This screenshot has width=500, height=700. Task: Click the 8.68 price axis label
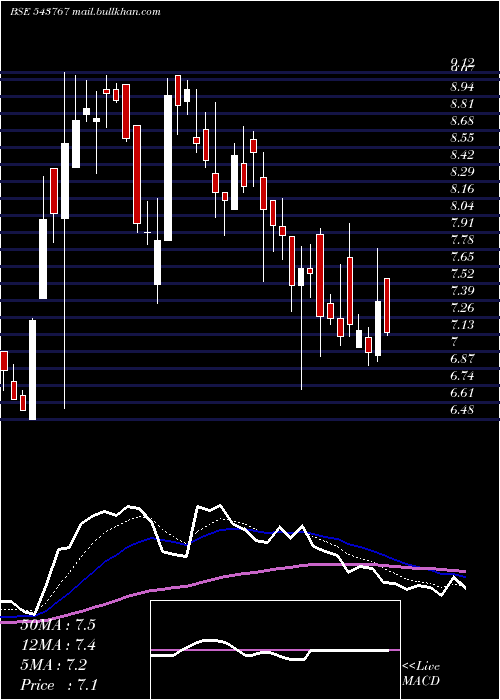[462, 121]
